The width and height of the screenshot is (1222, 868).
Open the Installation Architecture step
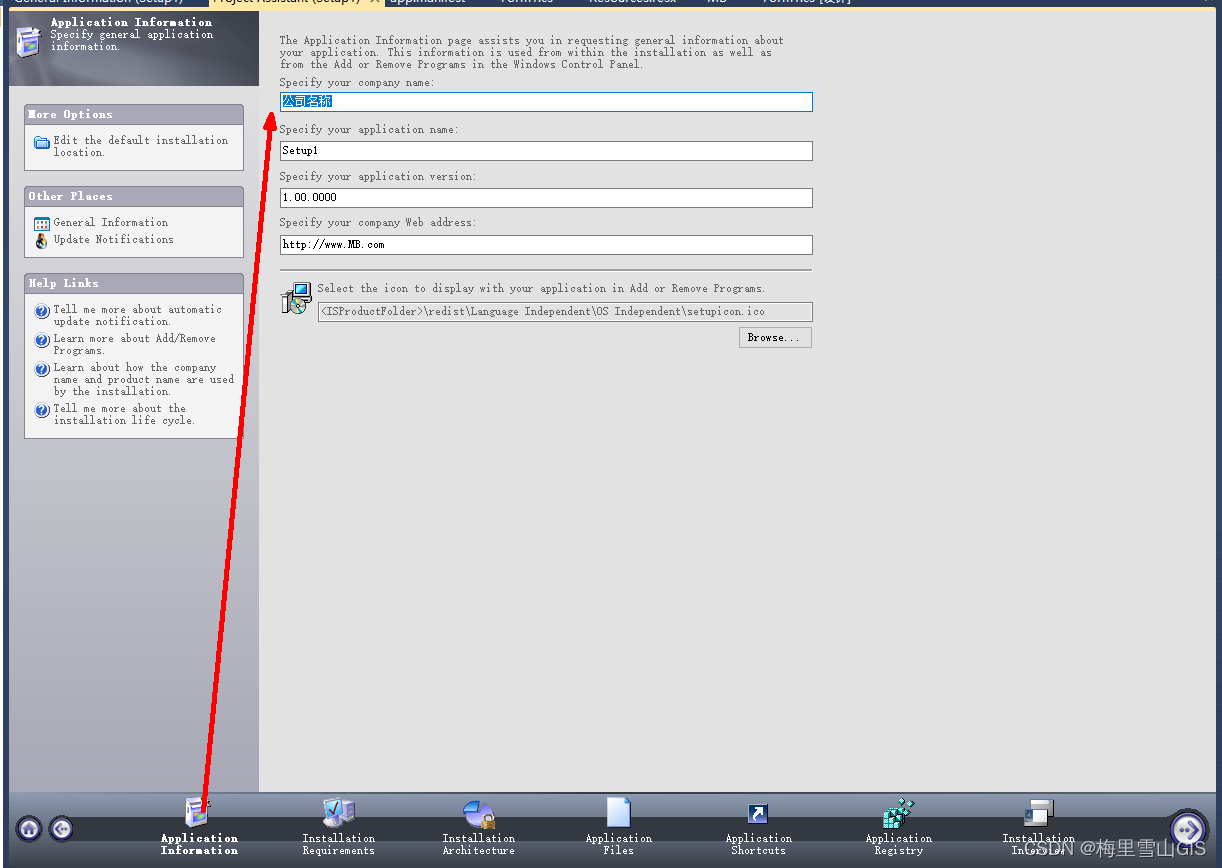tap(478, 827)
